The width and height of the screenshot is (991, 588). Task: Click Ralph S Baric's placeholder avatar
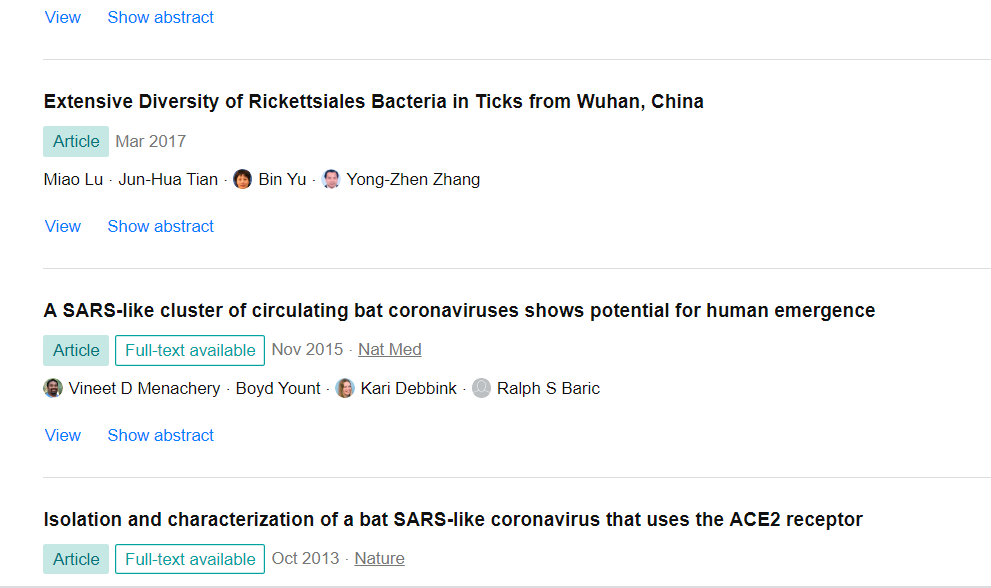tap(481, 388)
